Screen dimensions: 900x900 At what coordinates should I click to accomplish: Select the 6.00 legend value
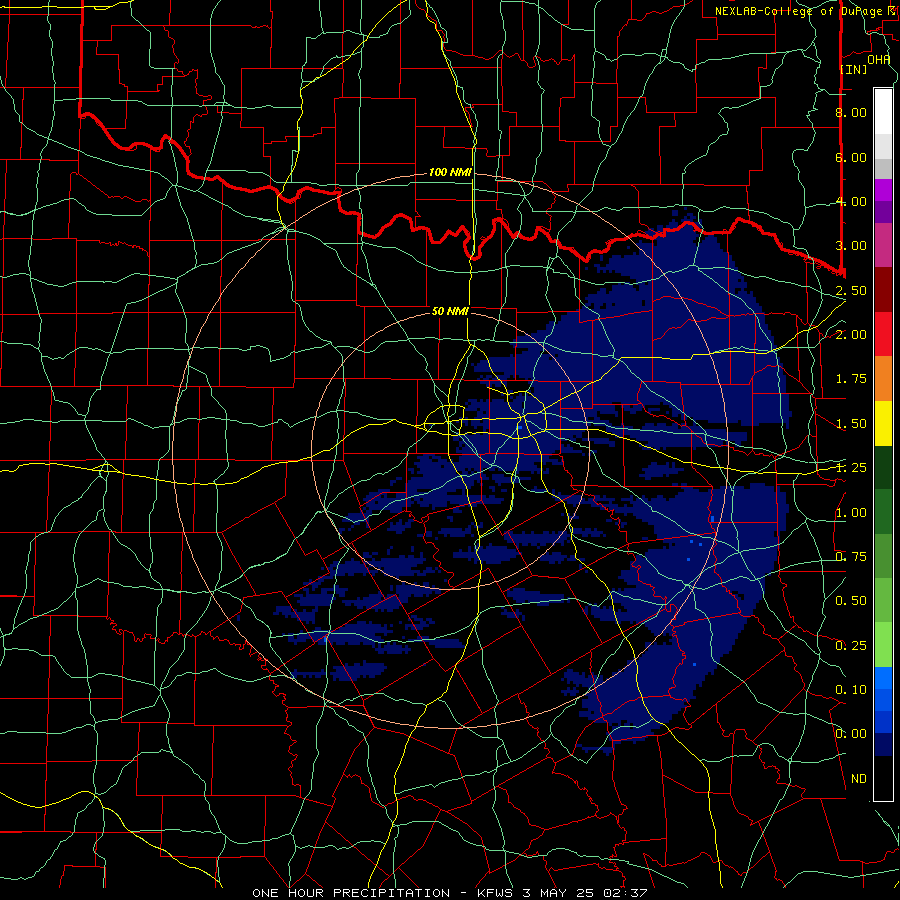click(851, 157)
